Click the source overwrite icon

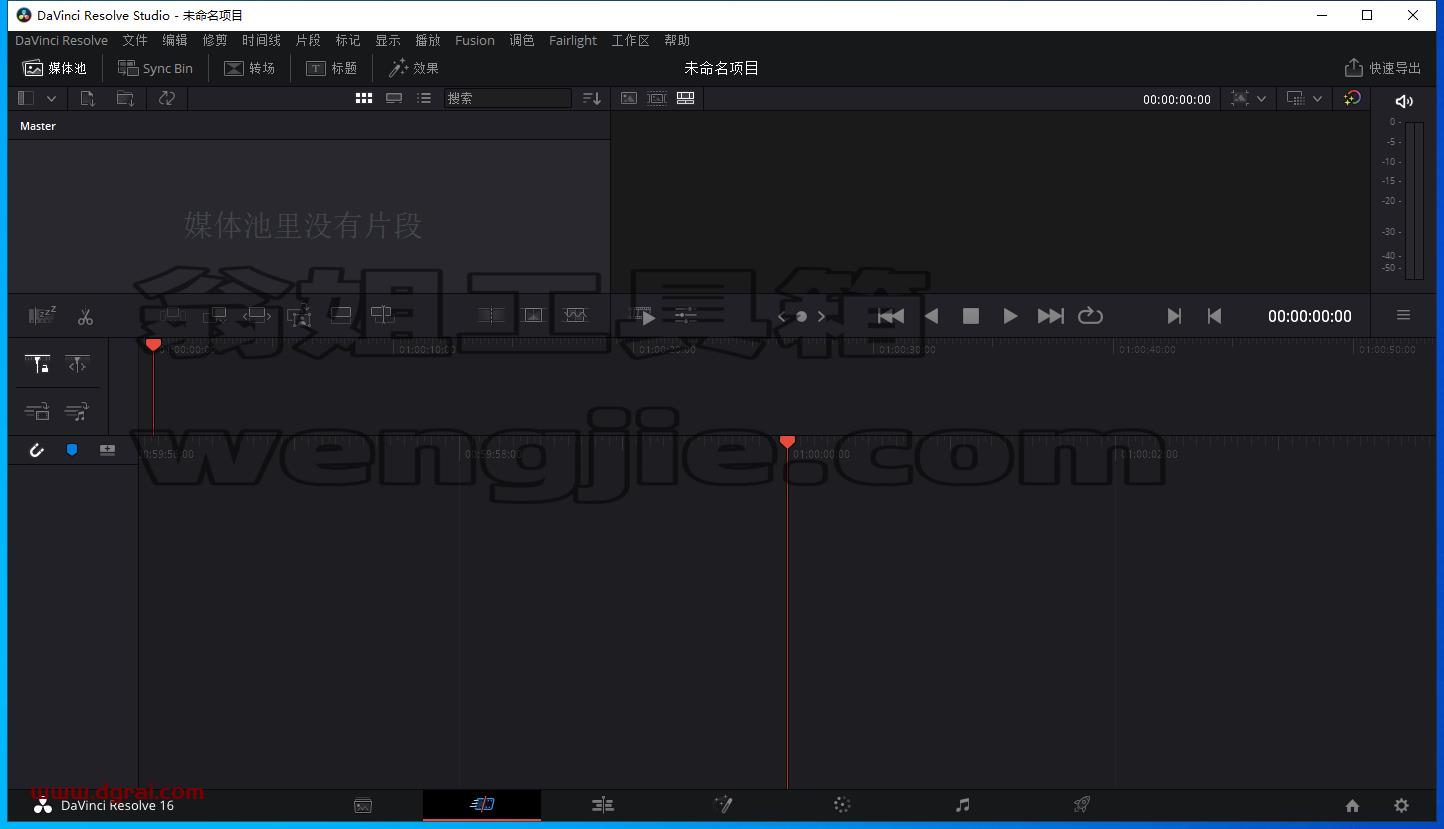(x=382, y=316)
